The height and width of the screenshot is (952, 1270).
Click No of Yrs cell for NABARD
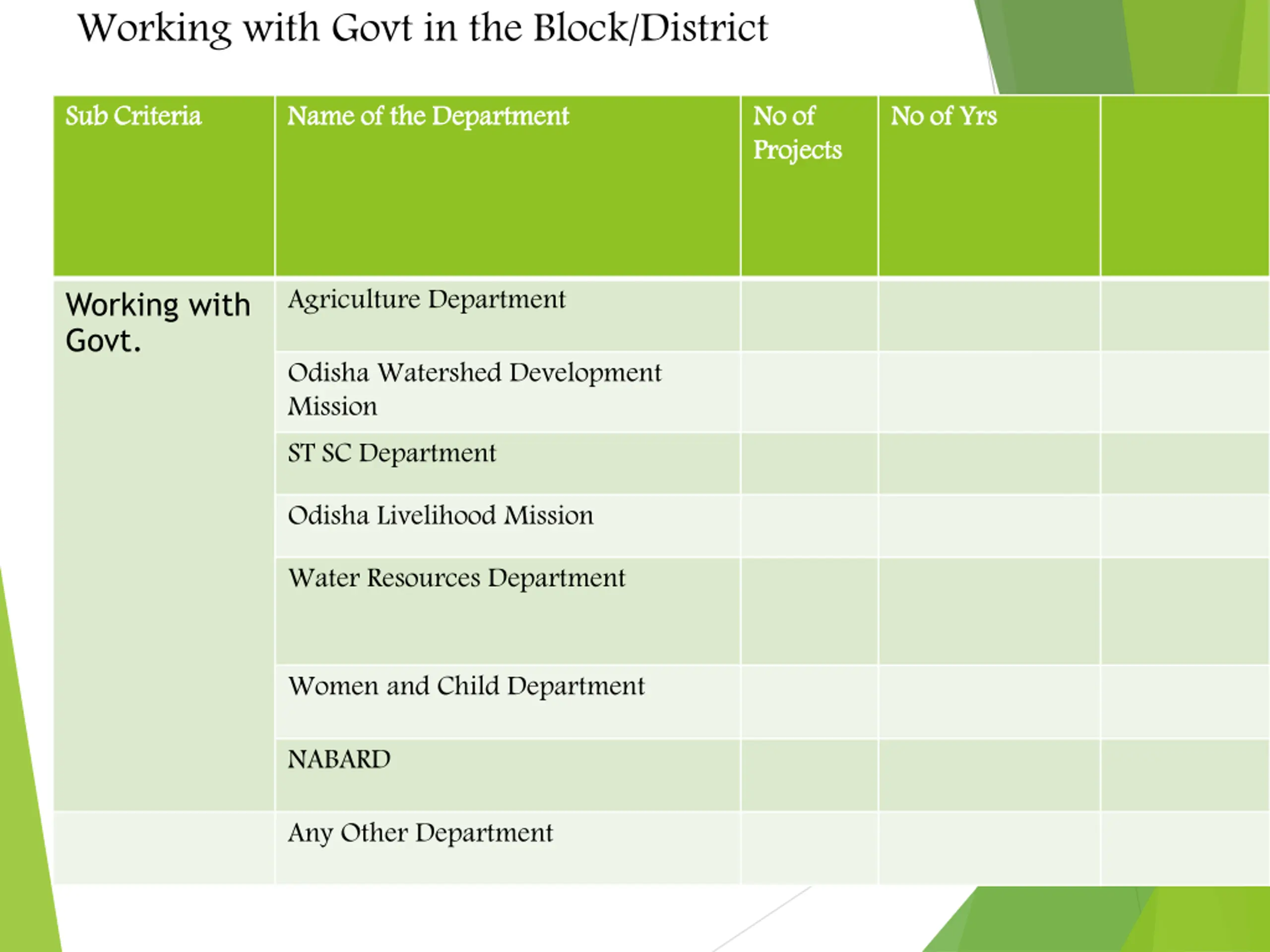tap(989, 775)
